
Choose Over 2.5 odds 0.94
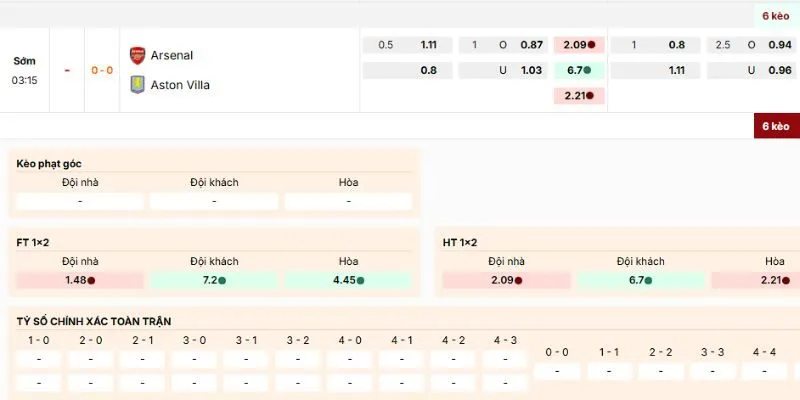(x=779, y=45)
